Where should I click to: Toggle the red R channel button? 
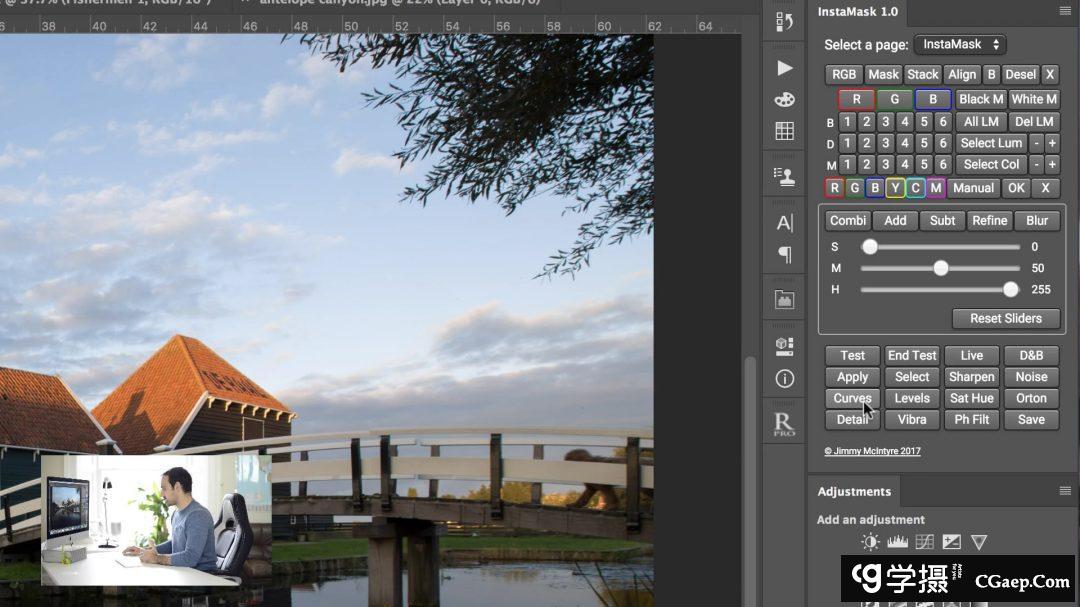tap(856, 99)
